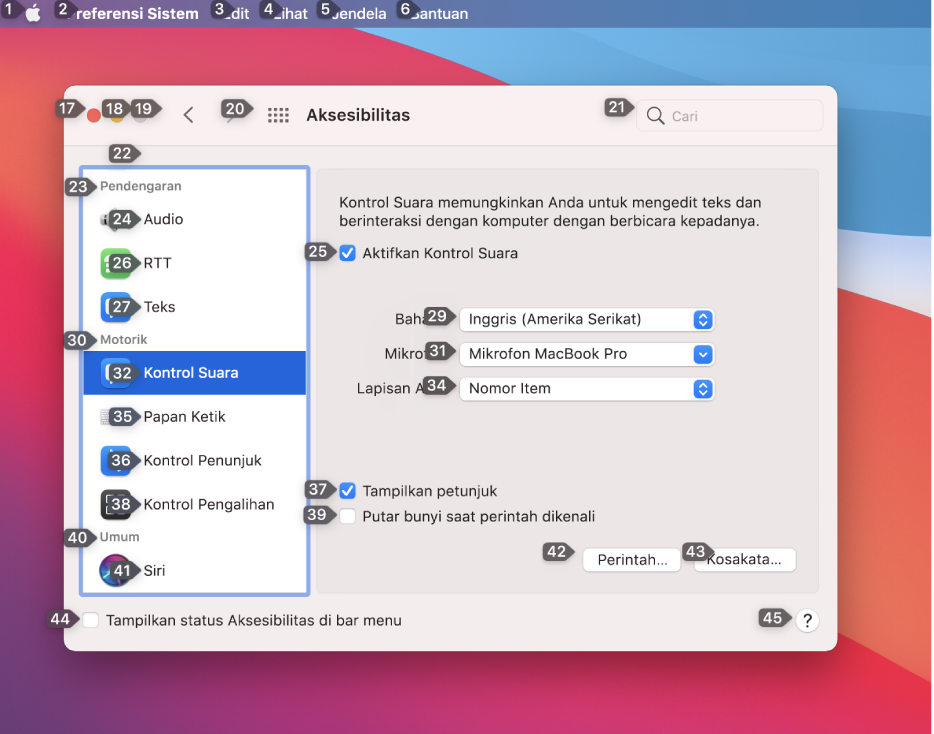Select the Audio icon in sidebar
This screenshot has height=734, width=934.
116,219
